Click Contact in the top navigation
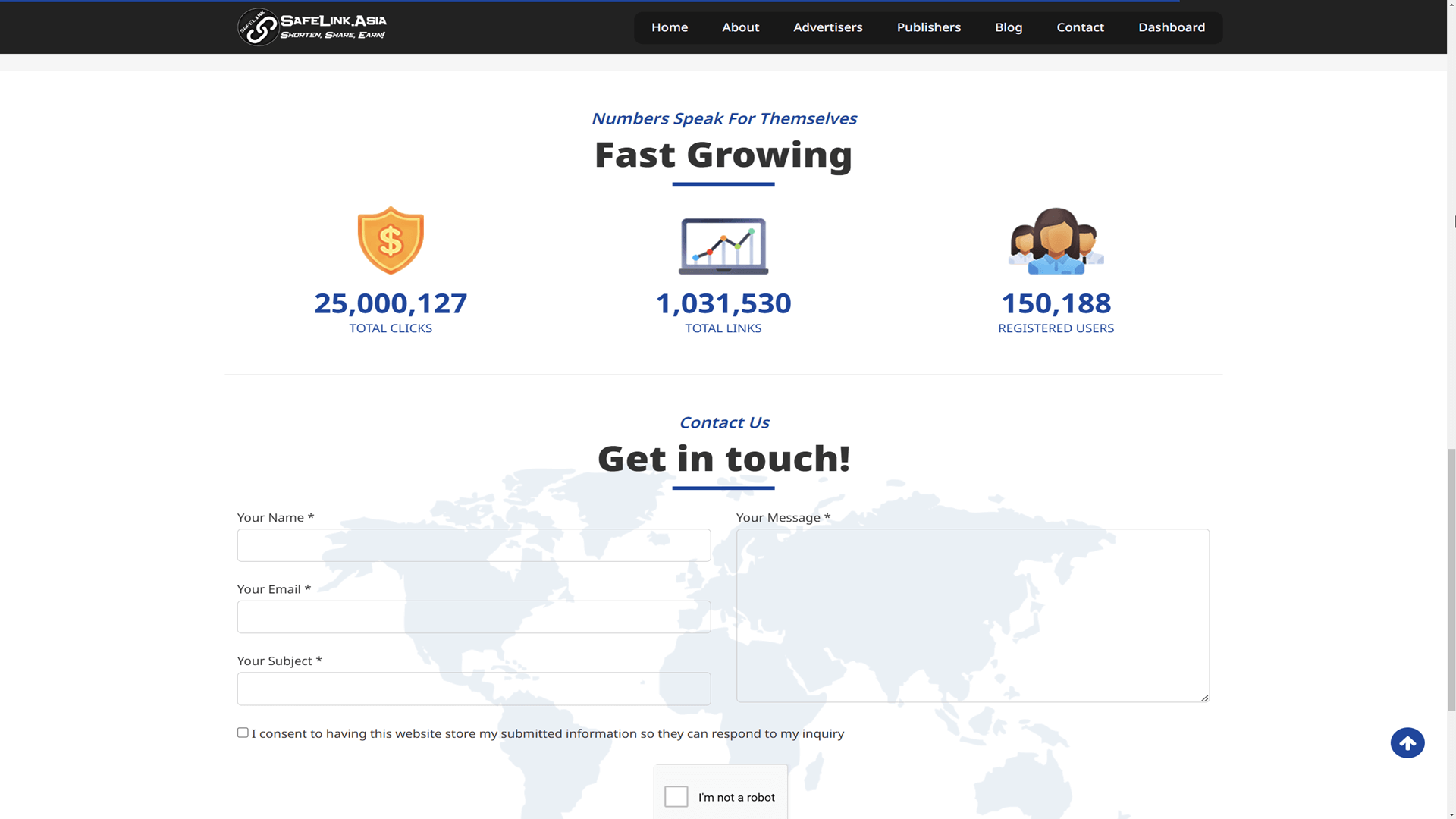Viewport: 1456px width, 819px height. (1080, 27)
